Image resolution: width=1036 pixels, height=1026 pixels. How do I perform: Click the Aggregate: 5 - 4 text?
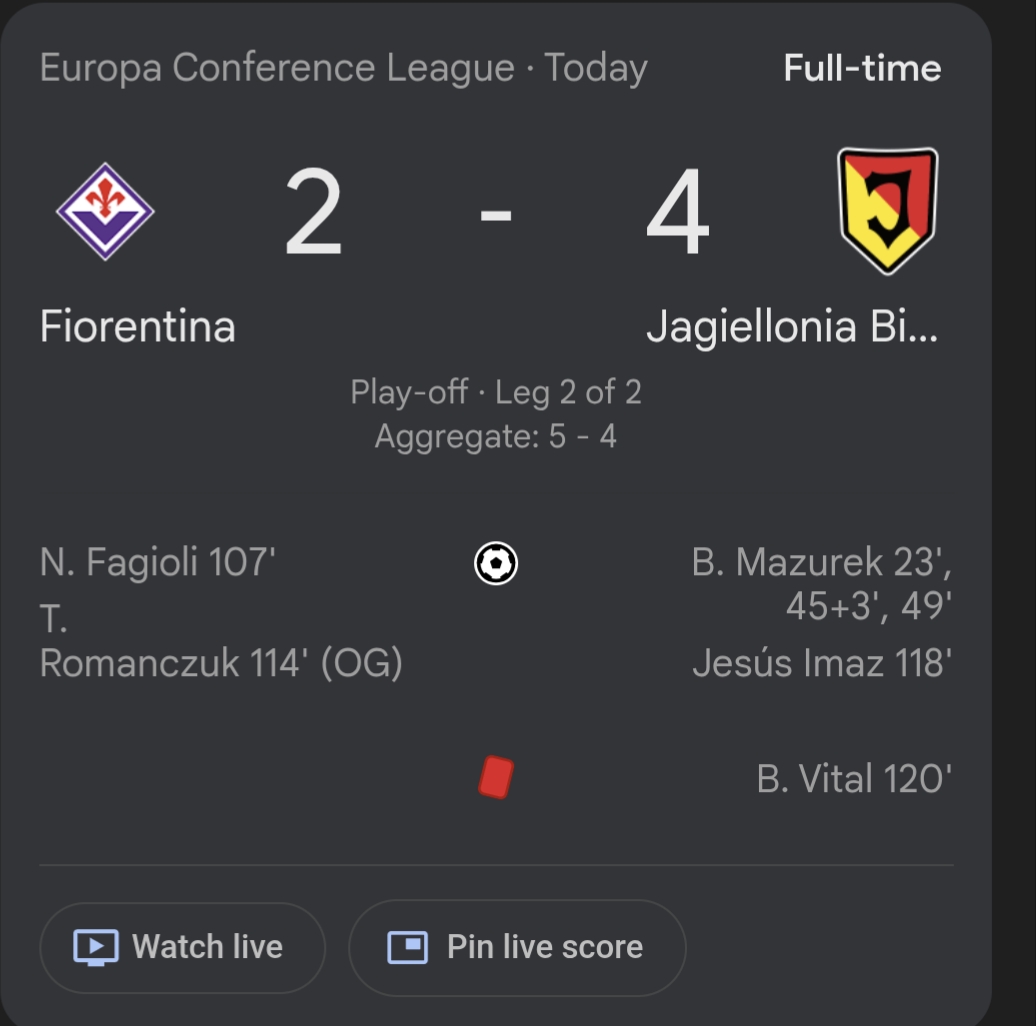point(495,437)
